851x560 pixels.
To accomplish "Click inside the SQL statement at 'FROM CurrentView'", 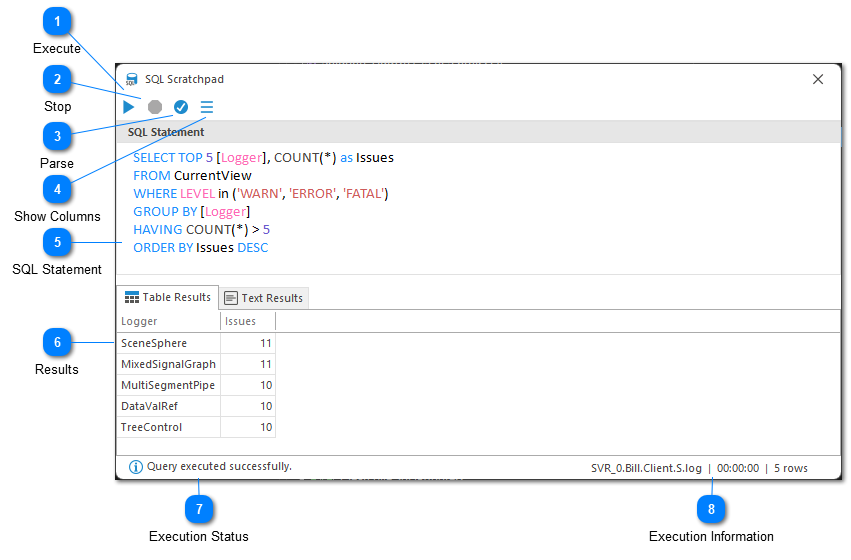I will pos(192,176).
